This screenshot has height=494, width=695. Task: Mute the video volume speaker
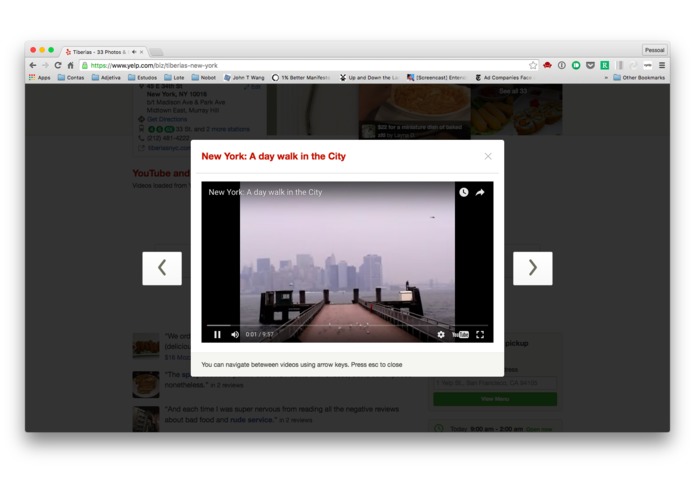tap(235, 335)
